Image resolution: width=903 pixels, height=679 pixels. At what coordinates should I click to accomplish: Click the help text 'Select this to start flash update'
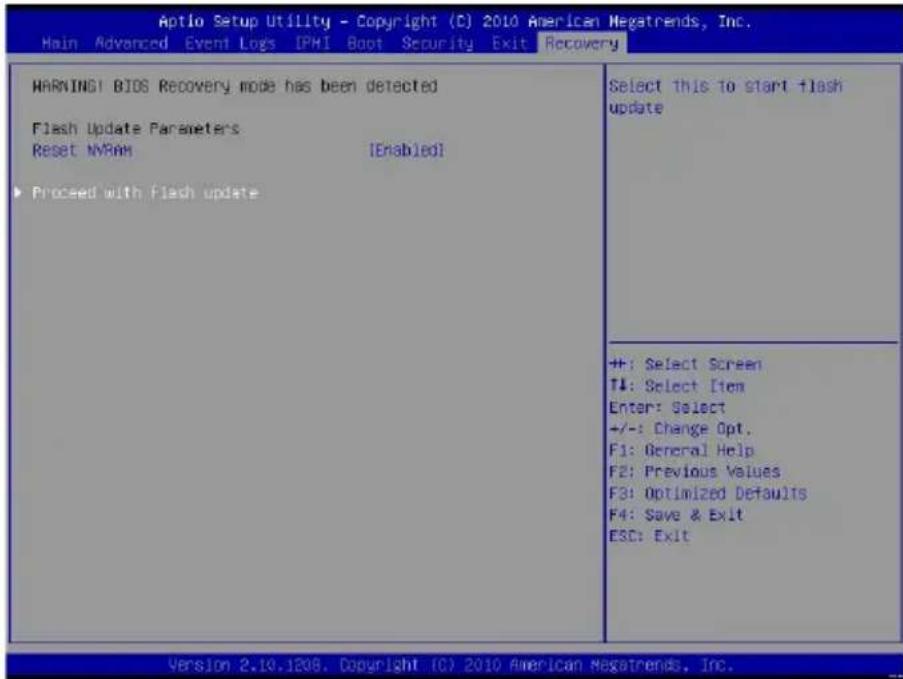[726, 97]
